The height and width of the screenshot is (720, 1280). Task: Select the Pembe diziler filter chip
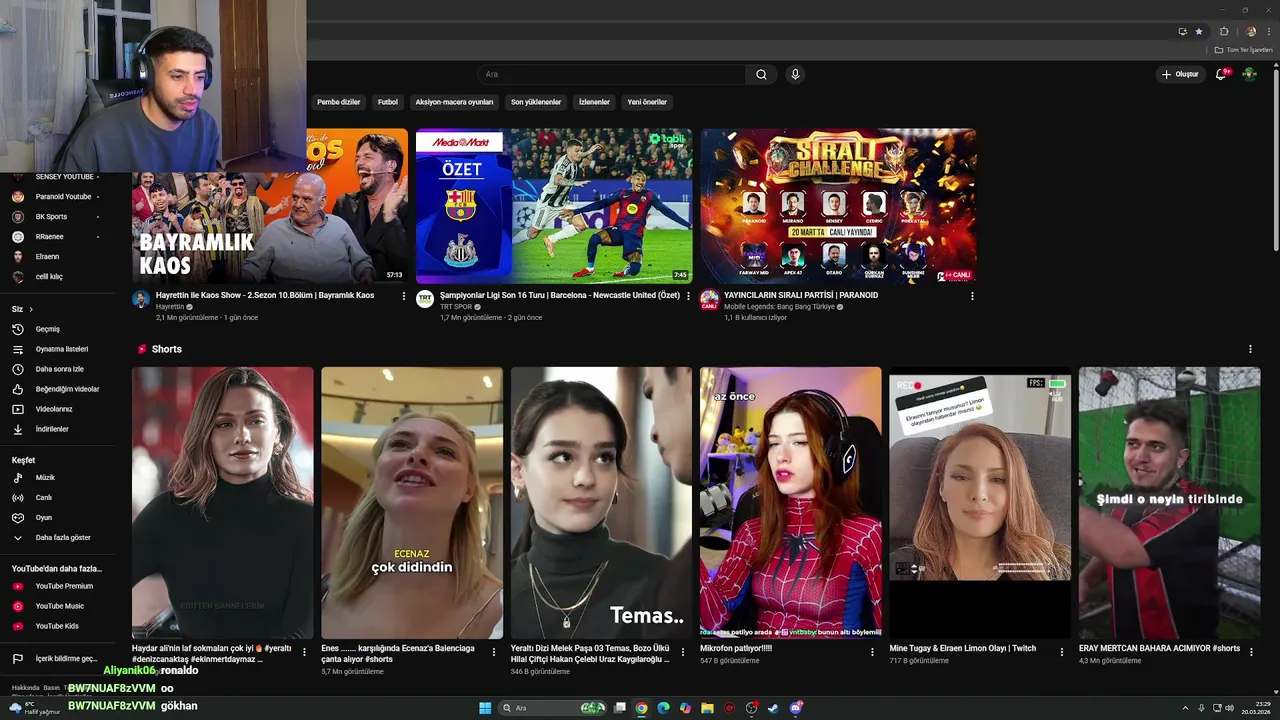[x=338, y=102]
